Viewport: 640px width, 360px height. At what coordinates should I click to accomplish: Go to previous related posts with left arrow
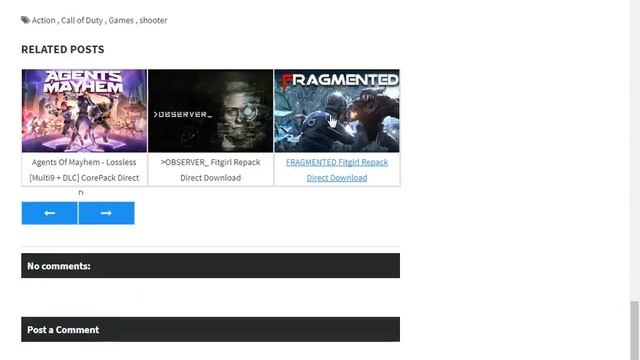pyautogui.click(x=49, y=213)
